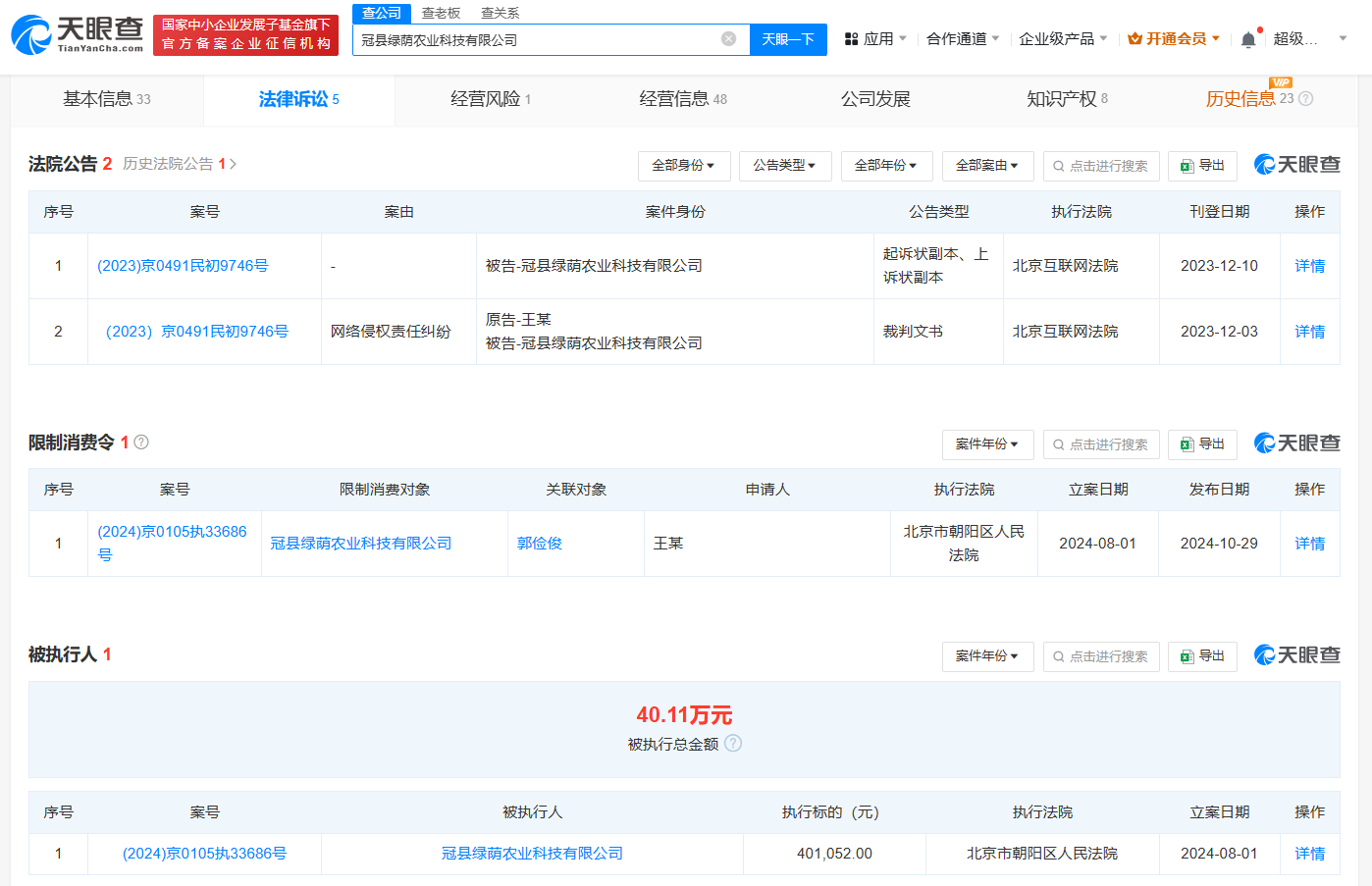Switch to the 经营信息 tab
Screen dimensions: 1372x886
[683, 99]
